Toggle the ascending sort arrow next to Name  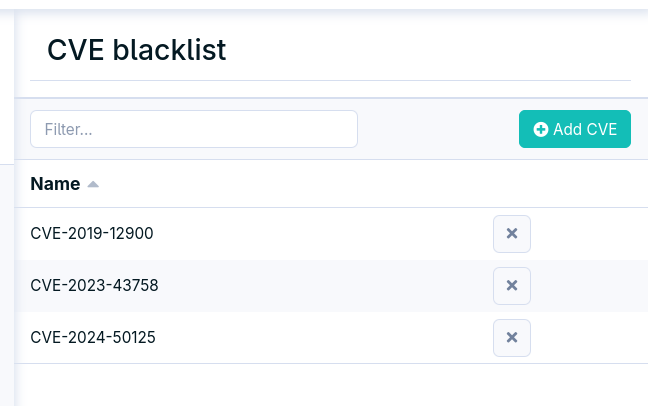(x=93, y=184)
